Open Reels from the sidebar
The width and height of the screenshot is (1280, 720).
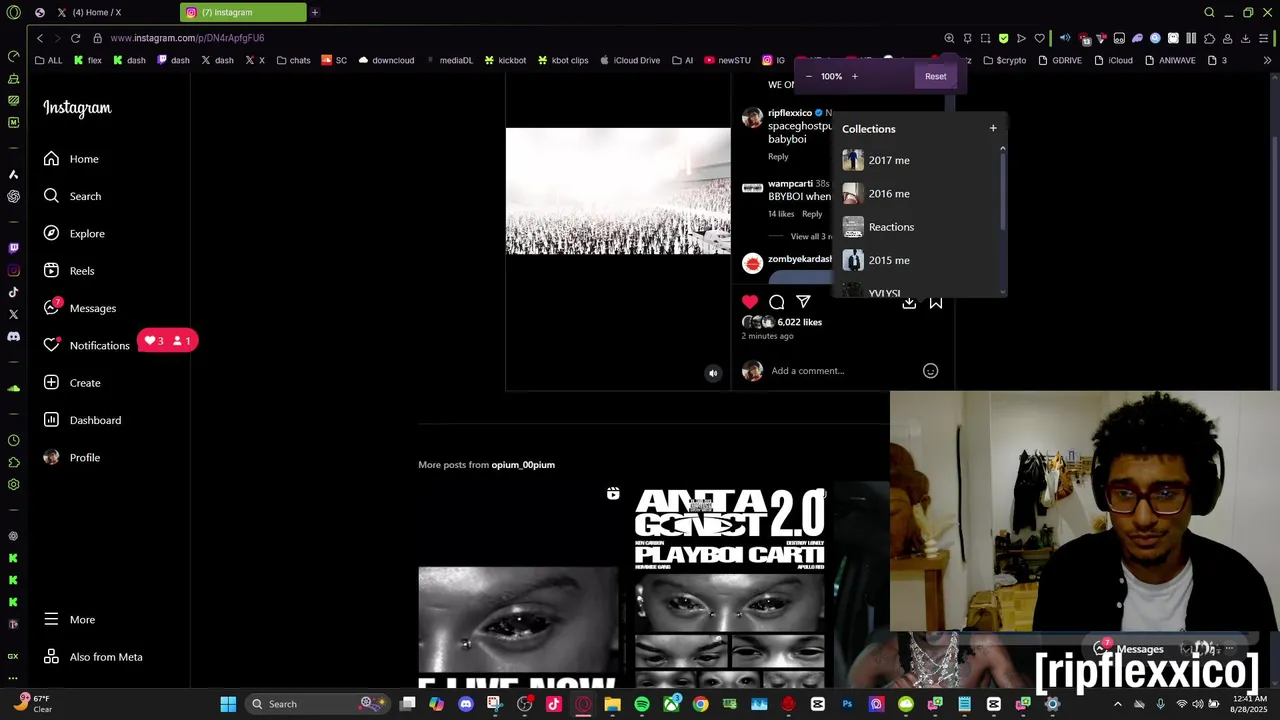(69, 271)
